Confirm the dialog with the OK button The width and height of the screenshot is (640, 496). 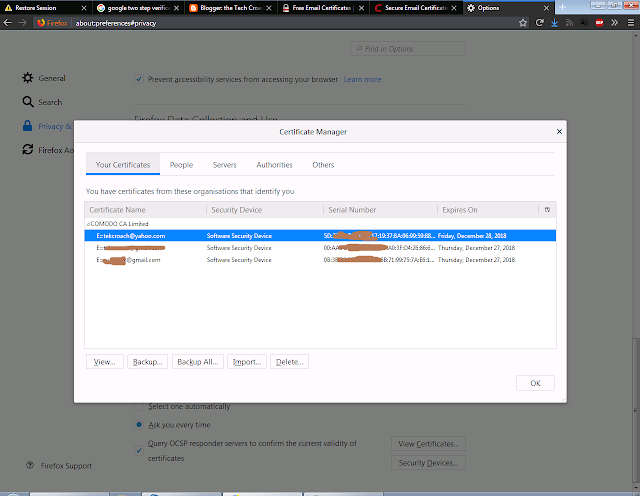pyautogui.click(x=535, y=383)
